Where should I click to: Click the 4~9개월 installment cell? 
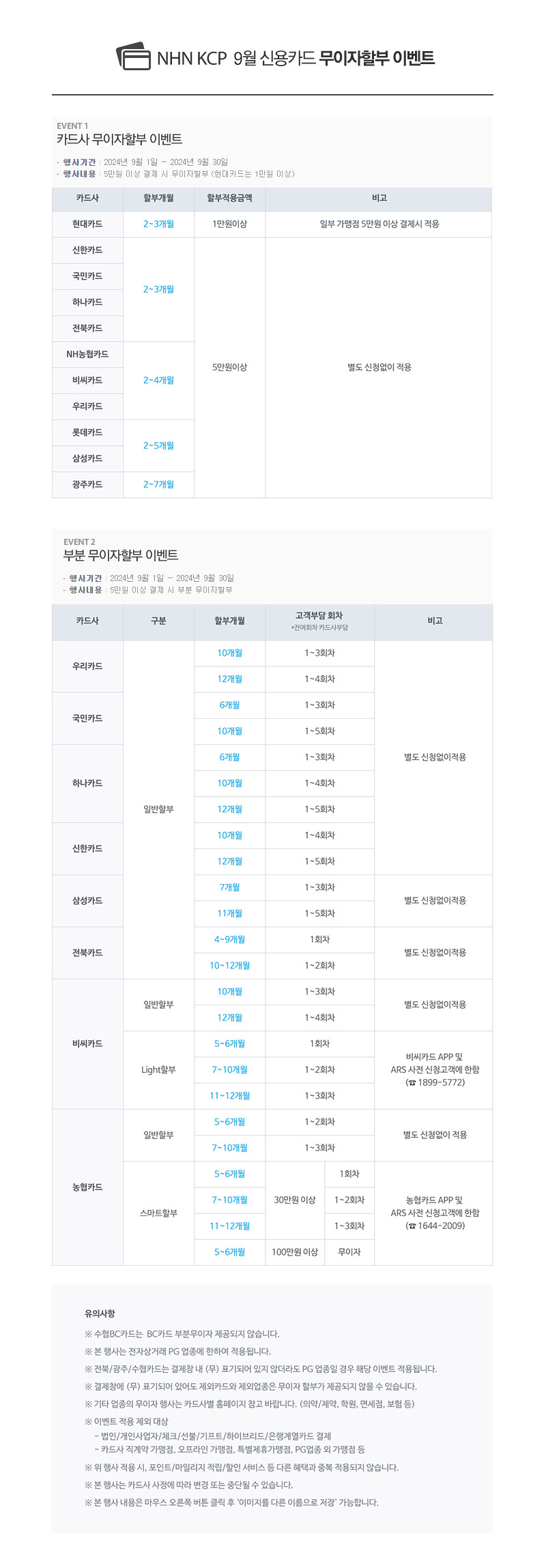[229, 939]
